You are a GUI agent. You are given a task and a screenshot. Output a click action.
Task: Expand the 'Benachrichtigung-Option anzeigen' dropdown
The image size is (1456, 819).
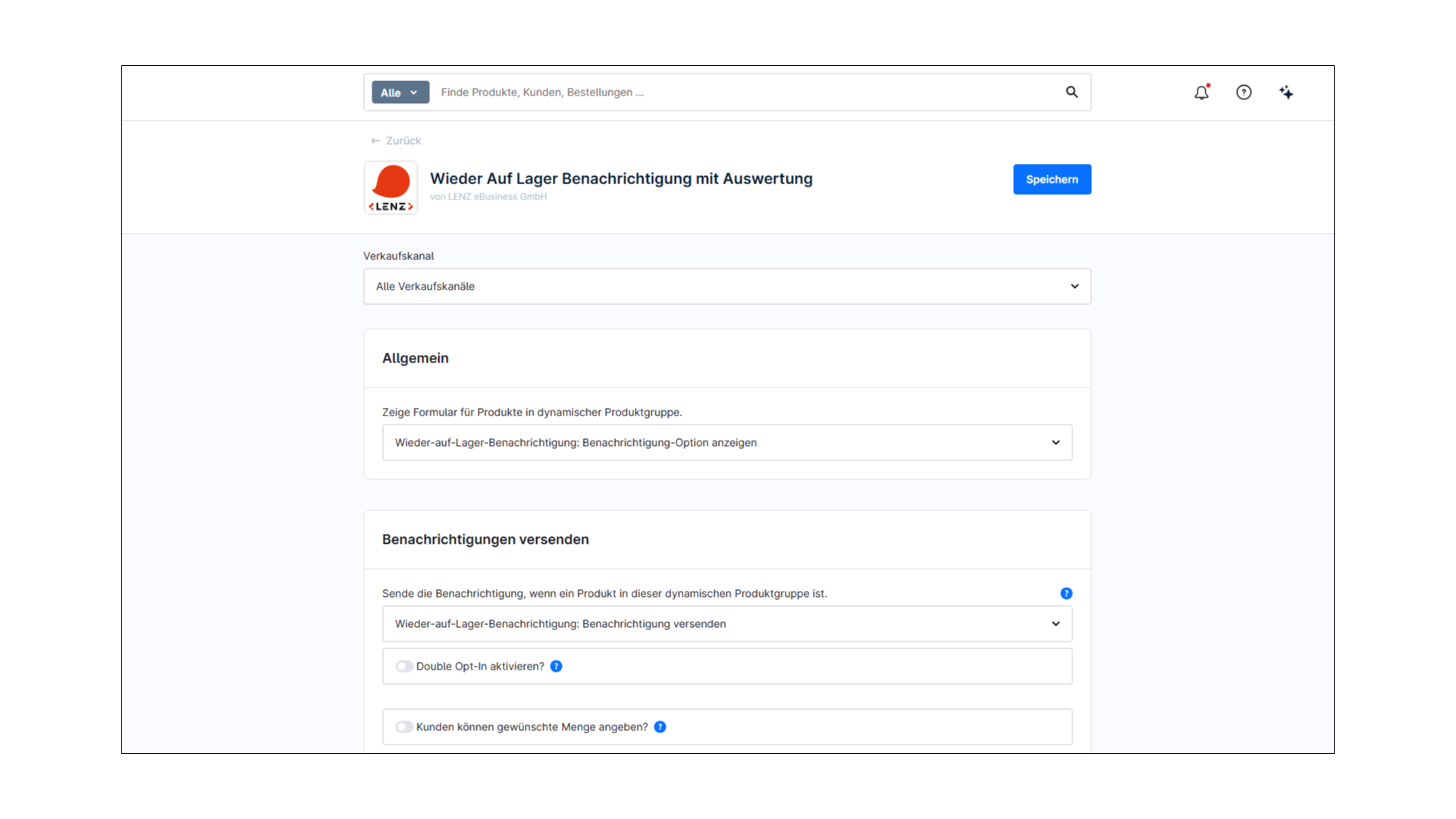[x=1056, y=442]
